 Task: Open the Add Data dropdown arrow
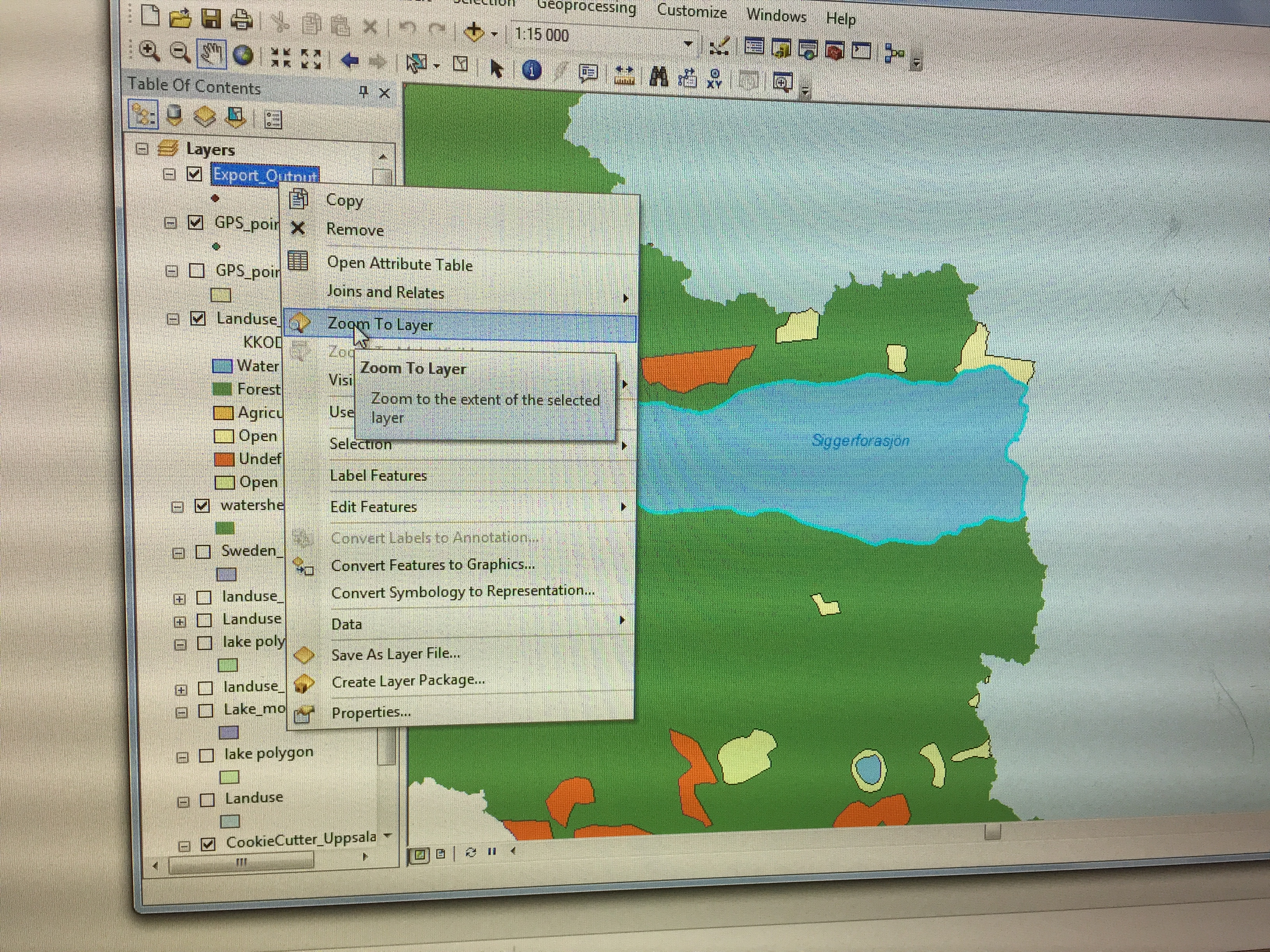click(494, 34)
